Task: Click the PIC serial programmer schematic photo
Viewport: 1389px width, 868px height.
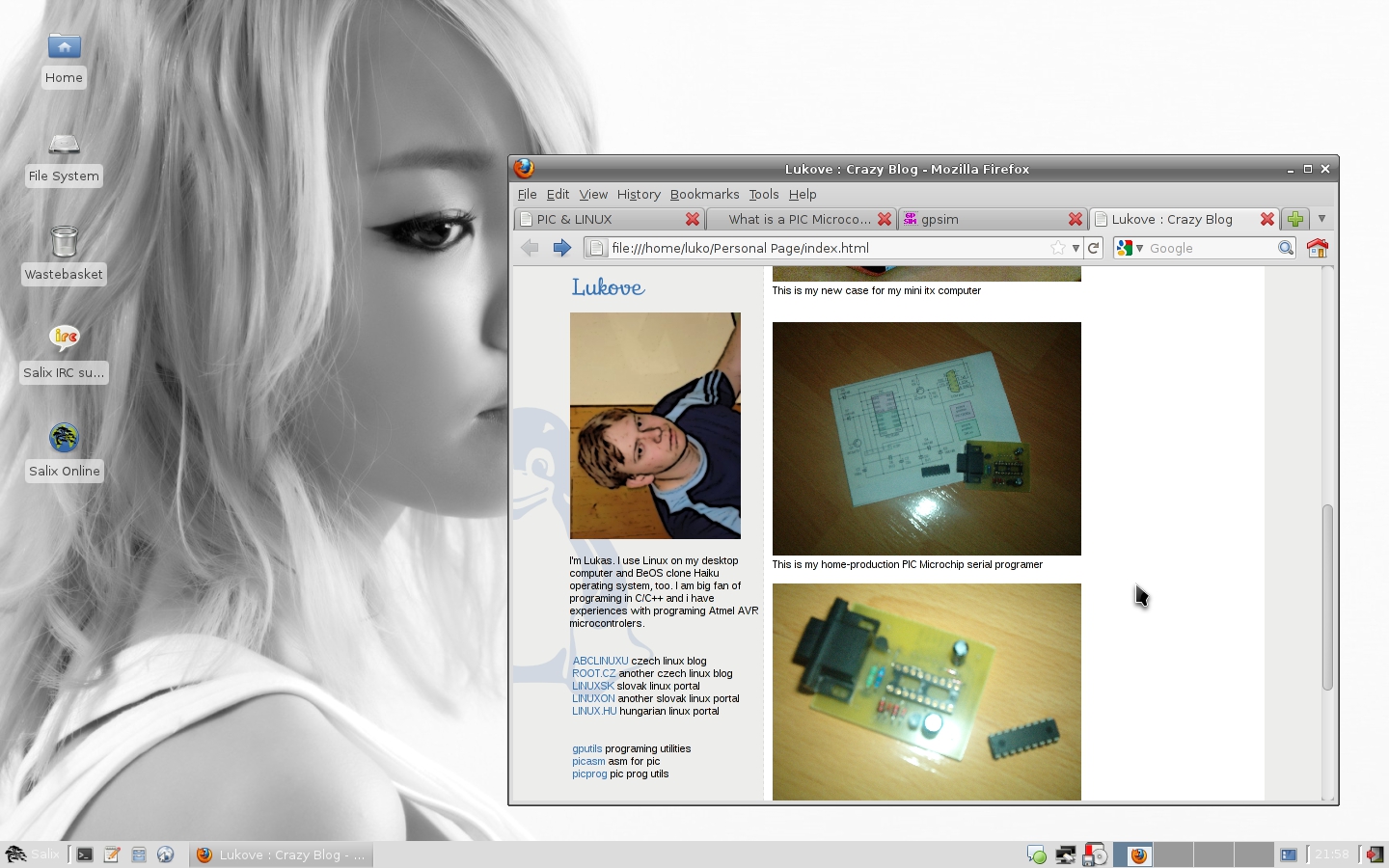Action: click(x=927, y=439)
